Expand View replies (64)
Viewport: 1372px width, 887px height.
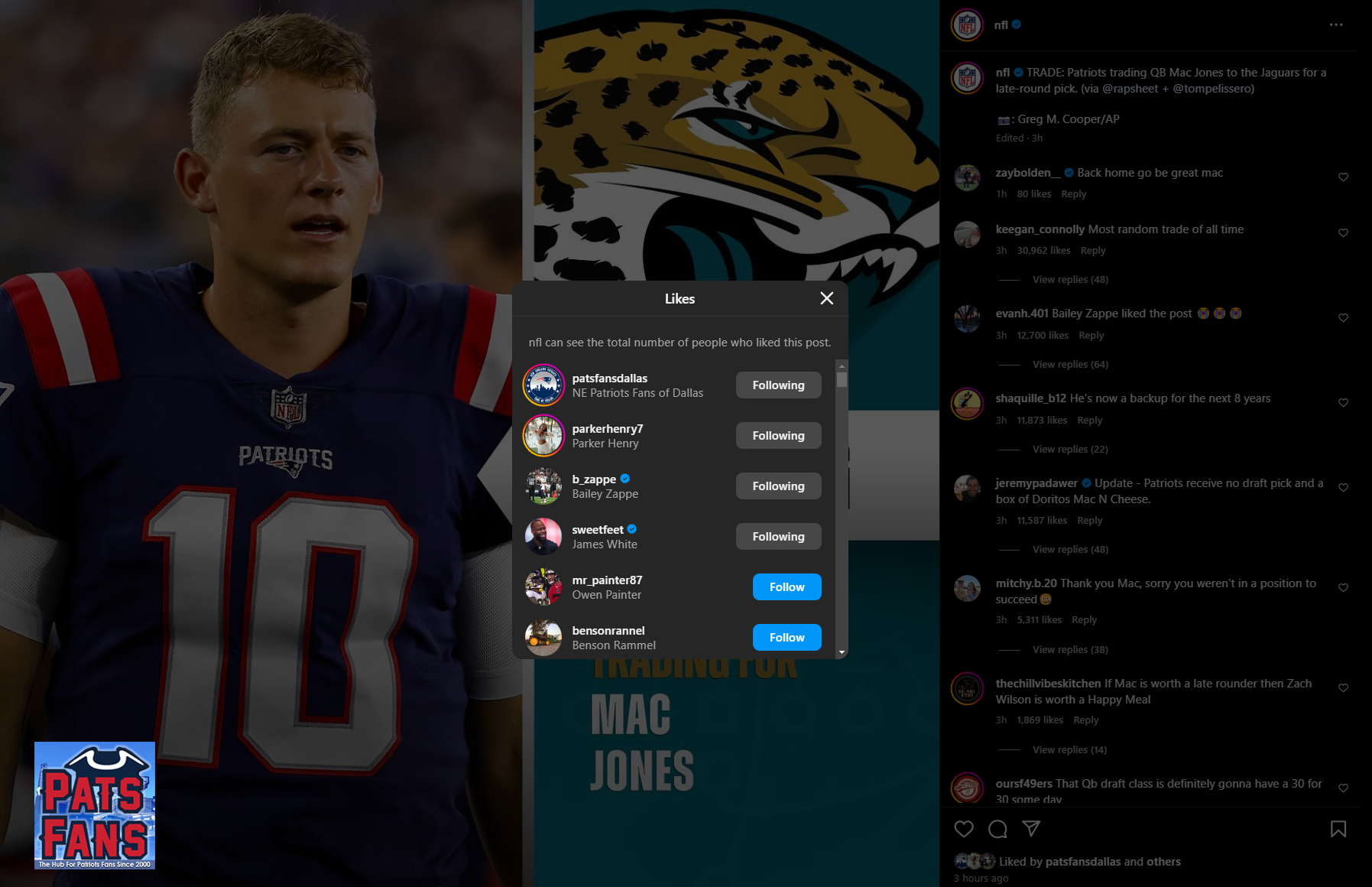click(1070, 364)
